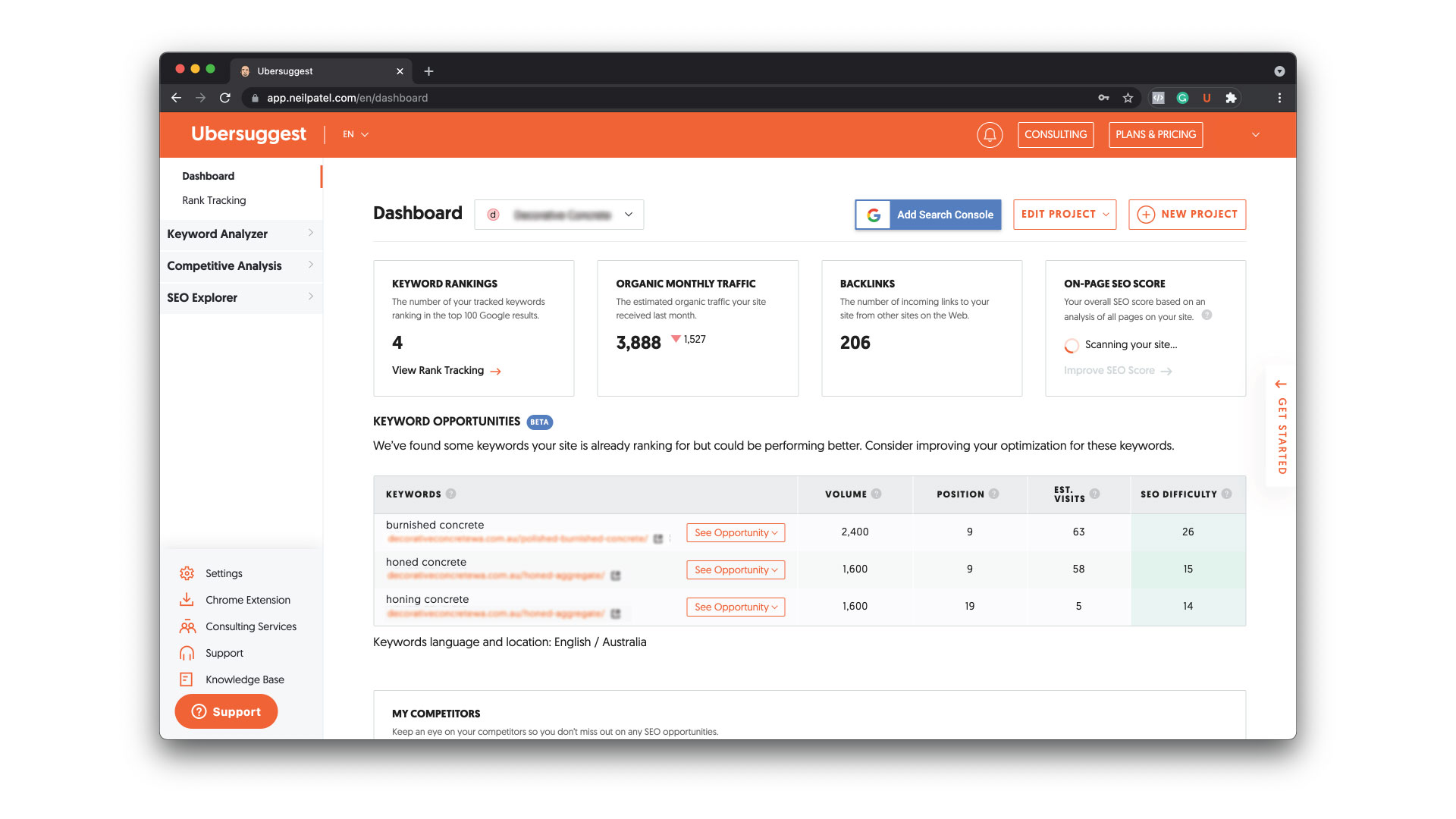Click the Settings gear icon in the sidebar
The image size is (1456, 819).
click(187, 573)
